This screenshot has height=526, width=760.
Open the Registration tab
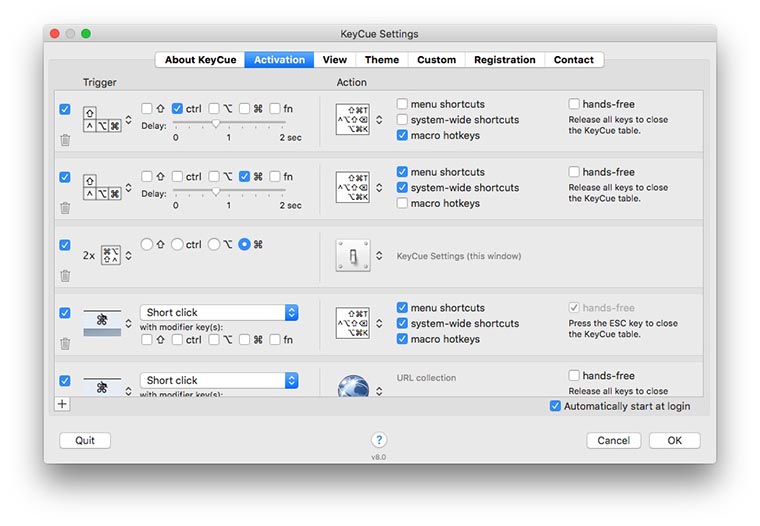point(505,60)
